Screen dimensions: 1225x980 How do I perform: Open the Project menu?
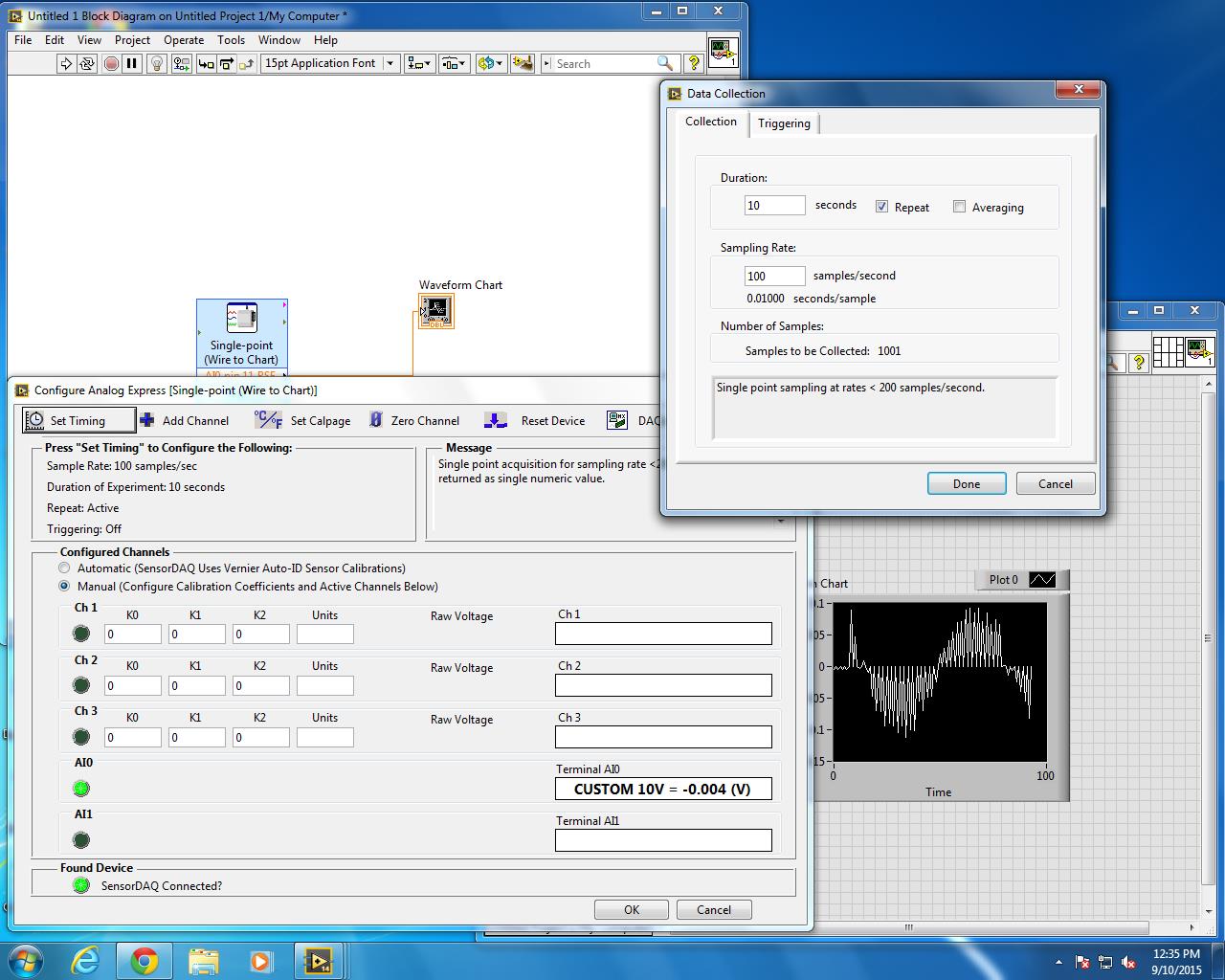coord(132,40)
